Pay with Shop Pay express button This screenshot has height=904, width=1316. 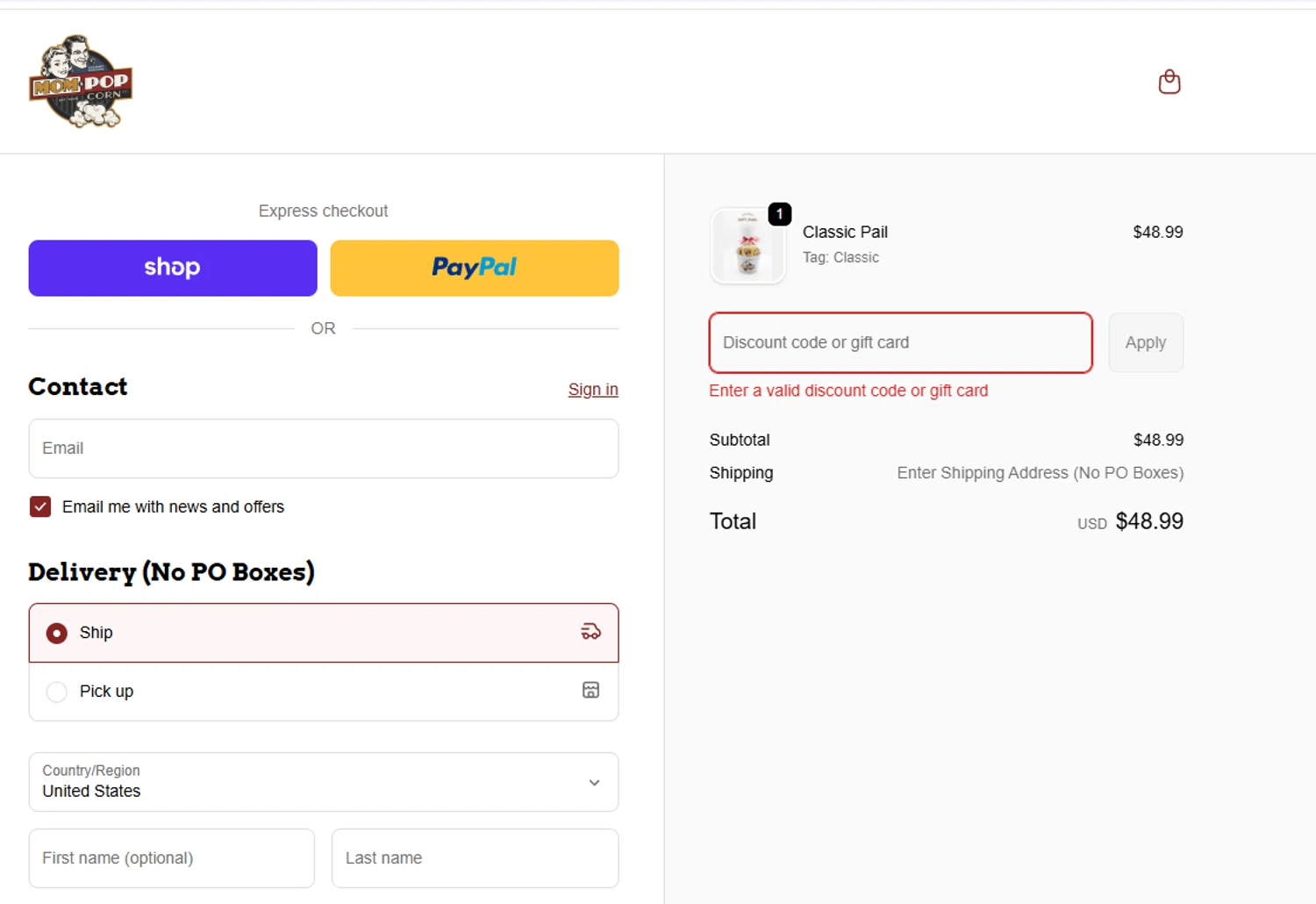(x=173, y=268)
